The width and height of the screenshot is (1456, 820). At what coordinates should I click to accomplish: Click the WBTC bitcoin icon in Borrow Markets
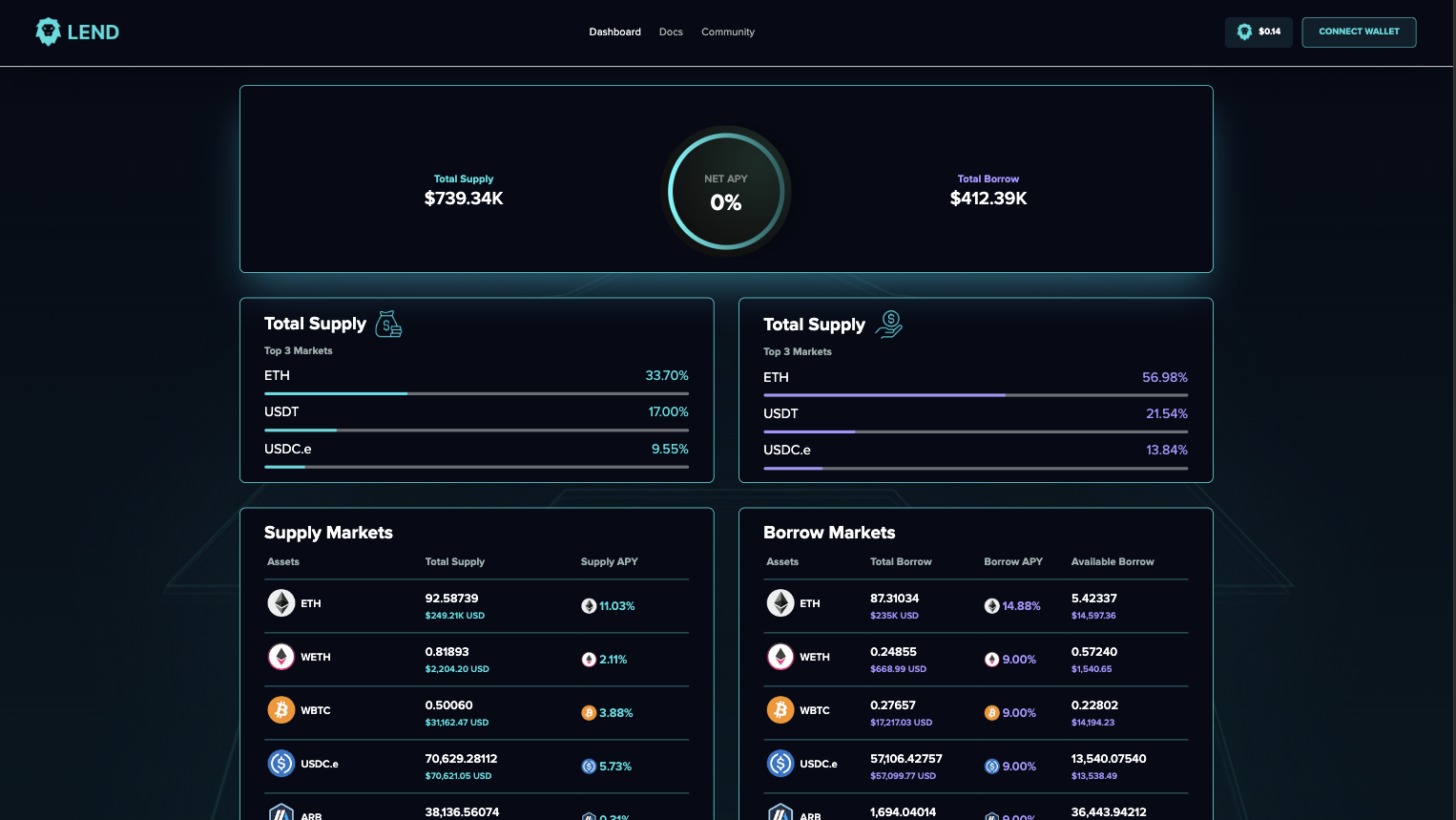point(780,710)
